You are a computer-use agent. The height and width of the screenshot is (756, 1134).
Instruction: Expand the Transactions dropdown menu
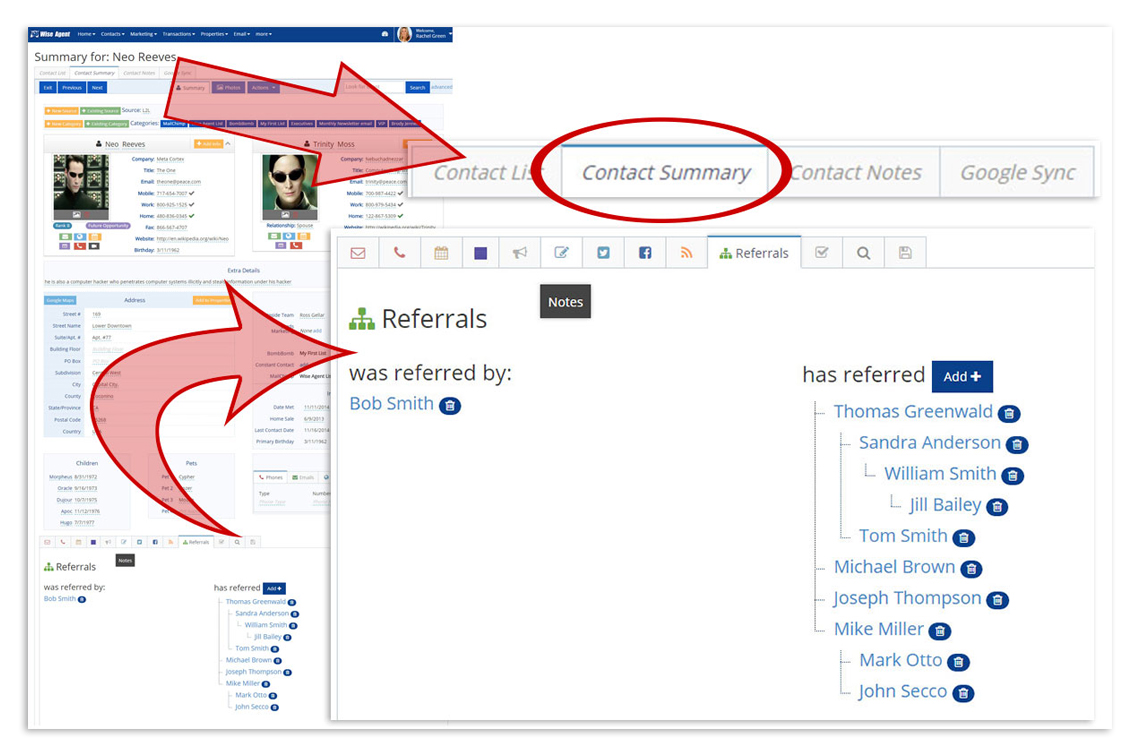click(x=180, y=34)
